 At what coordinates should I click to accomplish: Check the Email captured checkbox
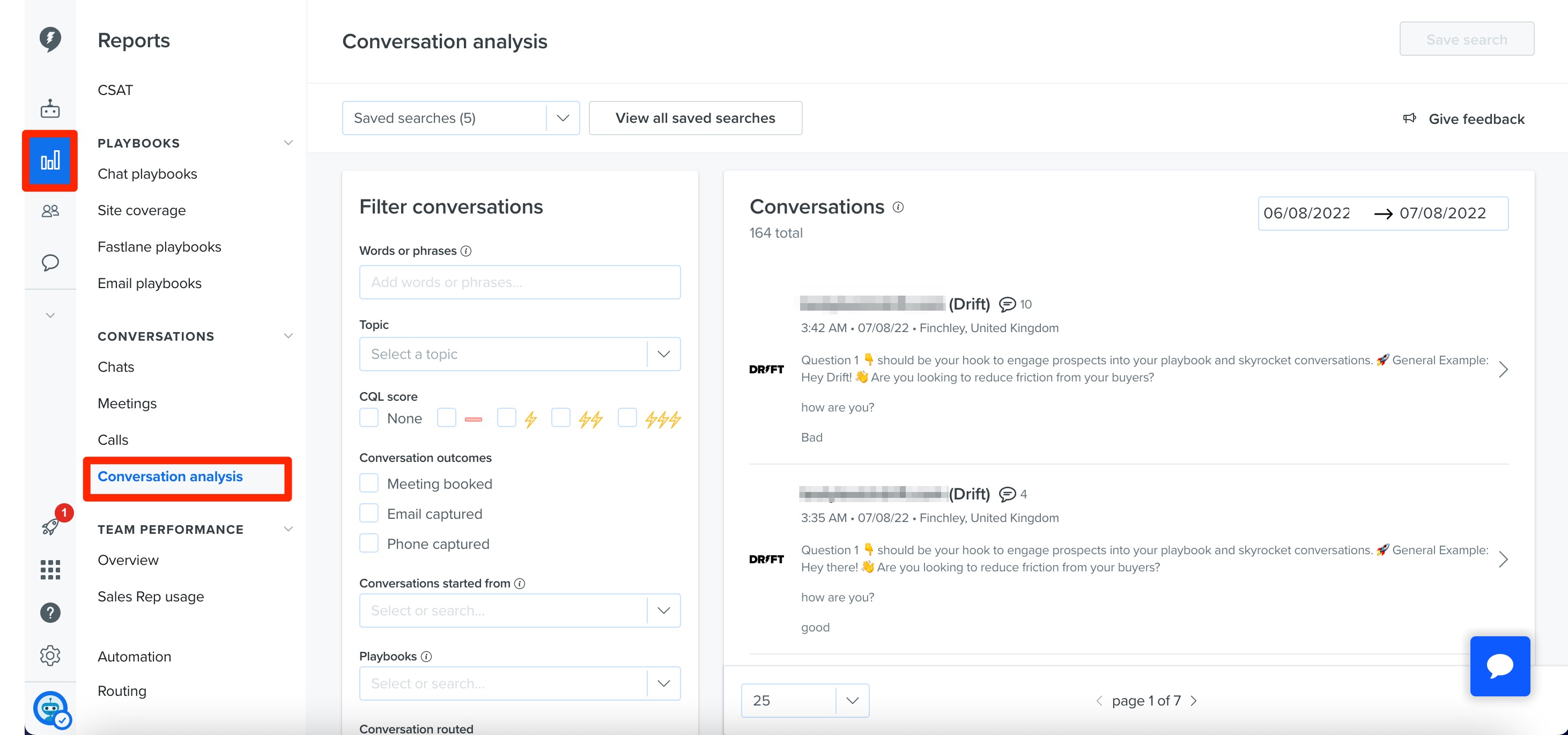[x=369, y=513]
